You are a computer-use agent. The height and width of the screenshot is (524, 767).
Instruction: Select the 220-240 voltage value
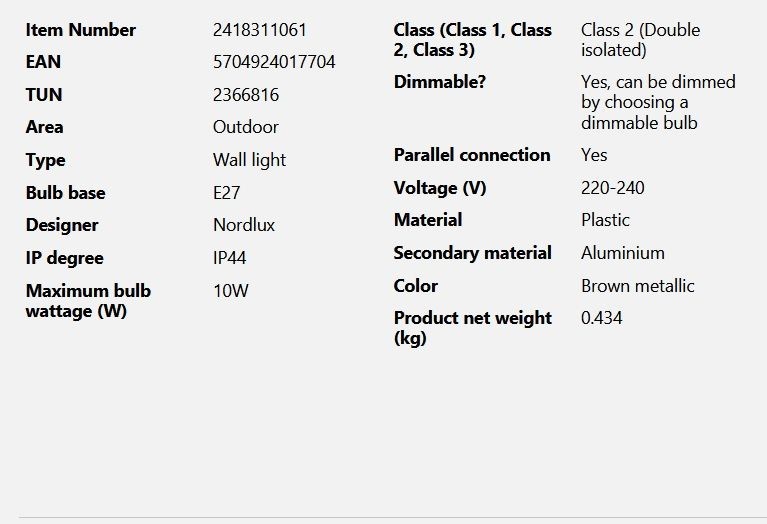coord(613,188)
